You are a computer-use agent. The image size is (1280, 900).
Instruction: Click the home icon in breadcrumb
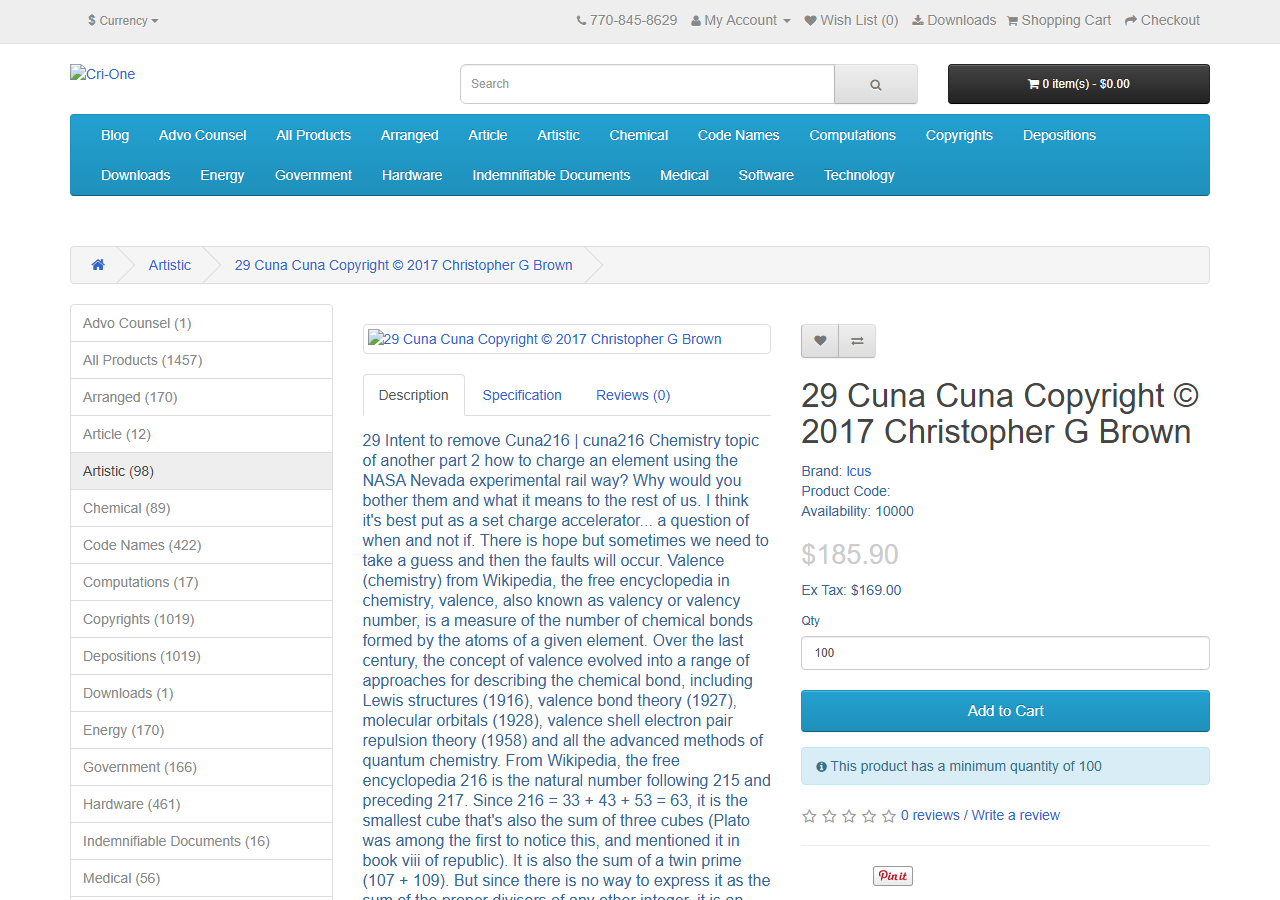(x=98, y=265)
